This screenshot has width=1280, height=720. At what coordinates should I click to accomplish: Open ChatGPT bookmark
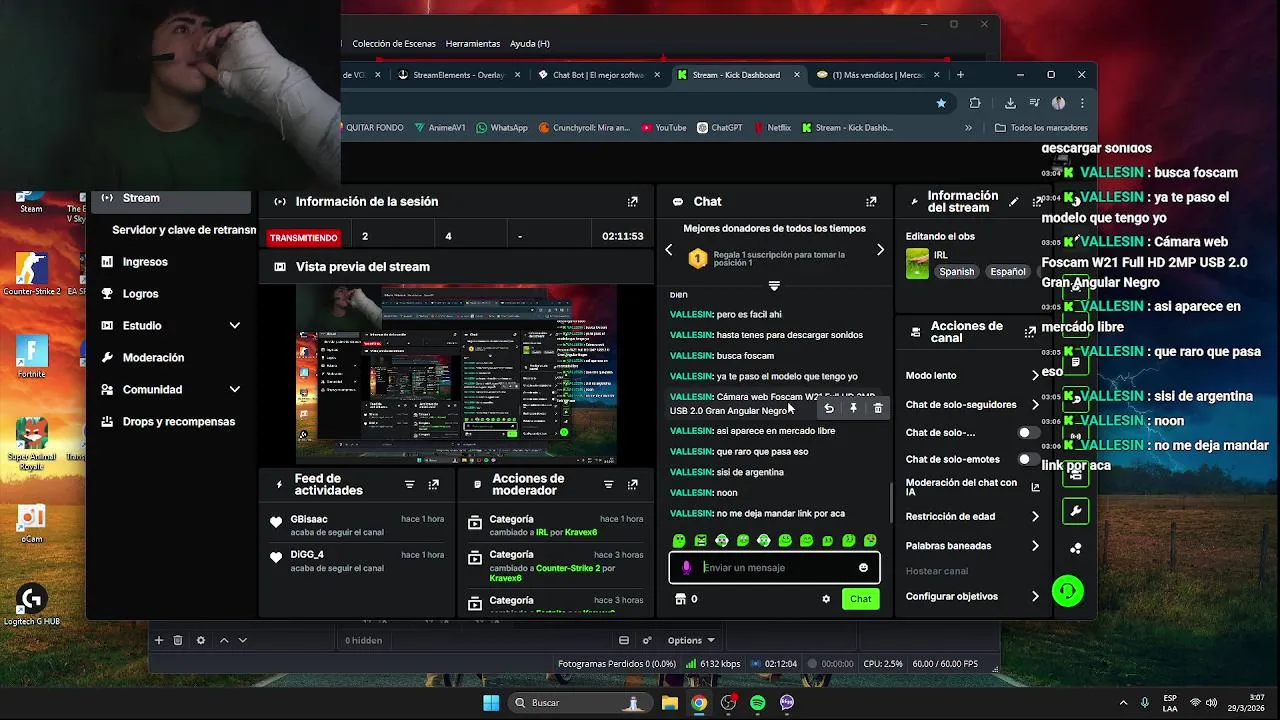click(720, 128)
